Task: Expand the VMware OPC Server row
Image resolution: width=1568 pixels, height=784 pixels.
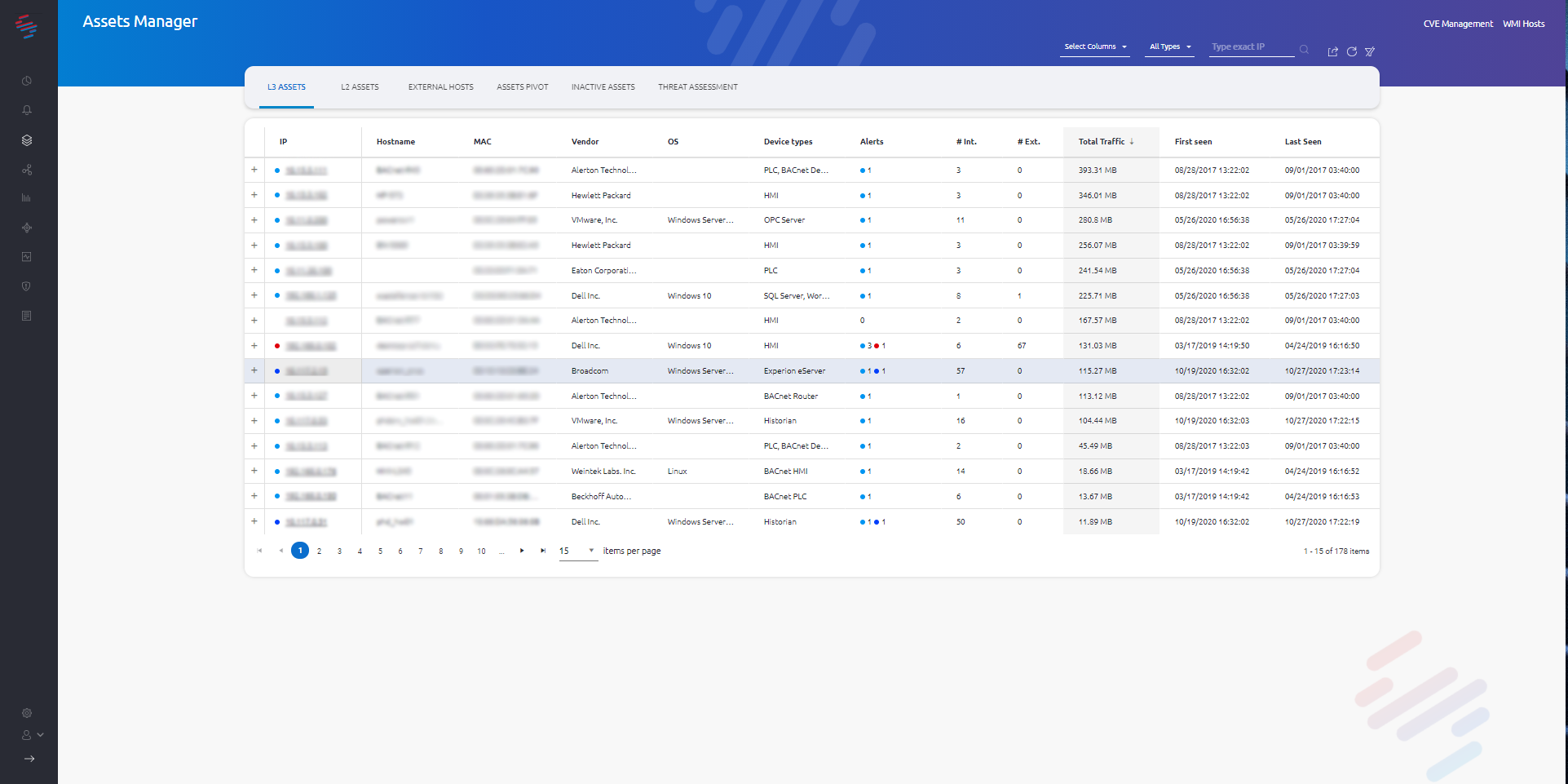Action: click(254, 220)
